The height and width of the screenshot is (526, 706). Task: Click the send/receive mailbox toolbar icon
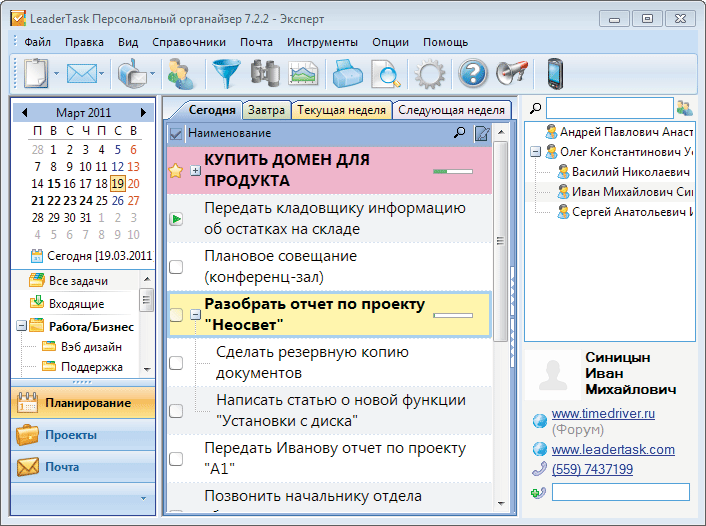pyautogui.click(x=132, y=73)
